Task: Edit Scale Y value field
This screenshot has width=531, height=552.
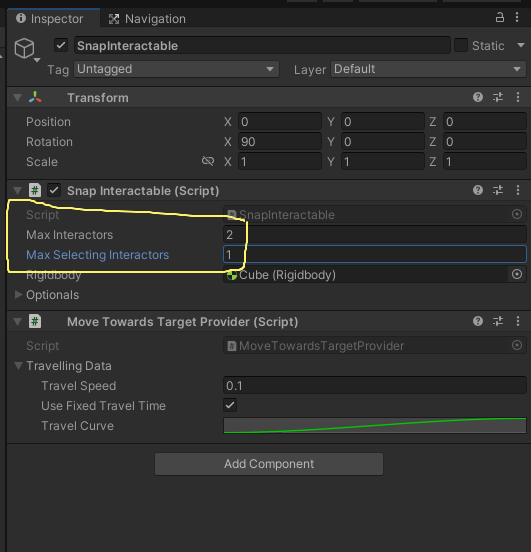Action: click(x=383, y=162)
